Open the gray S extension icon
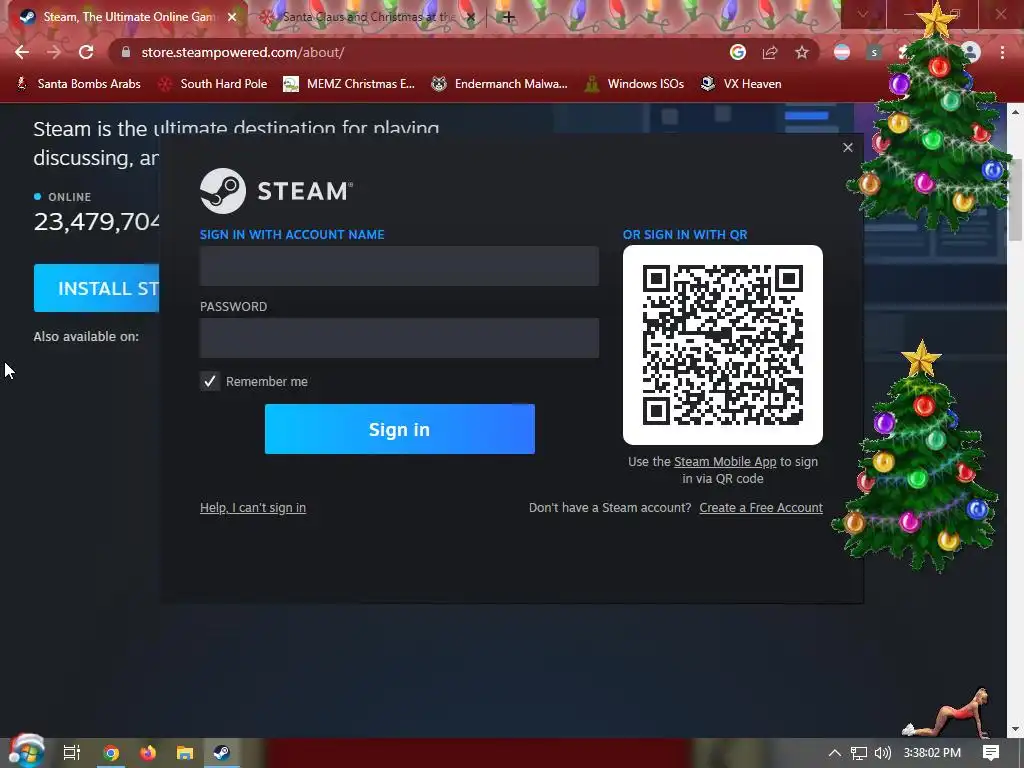The image size is (1024, 768). pyautogui.click(x=874, y=52)
